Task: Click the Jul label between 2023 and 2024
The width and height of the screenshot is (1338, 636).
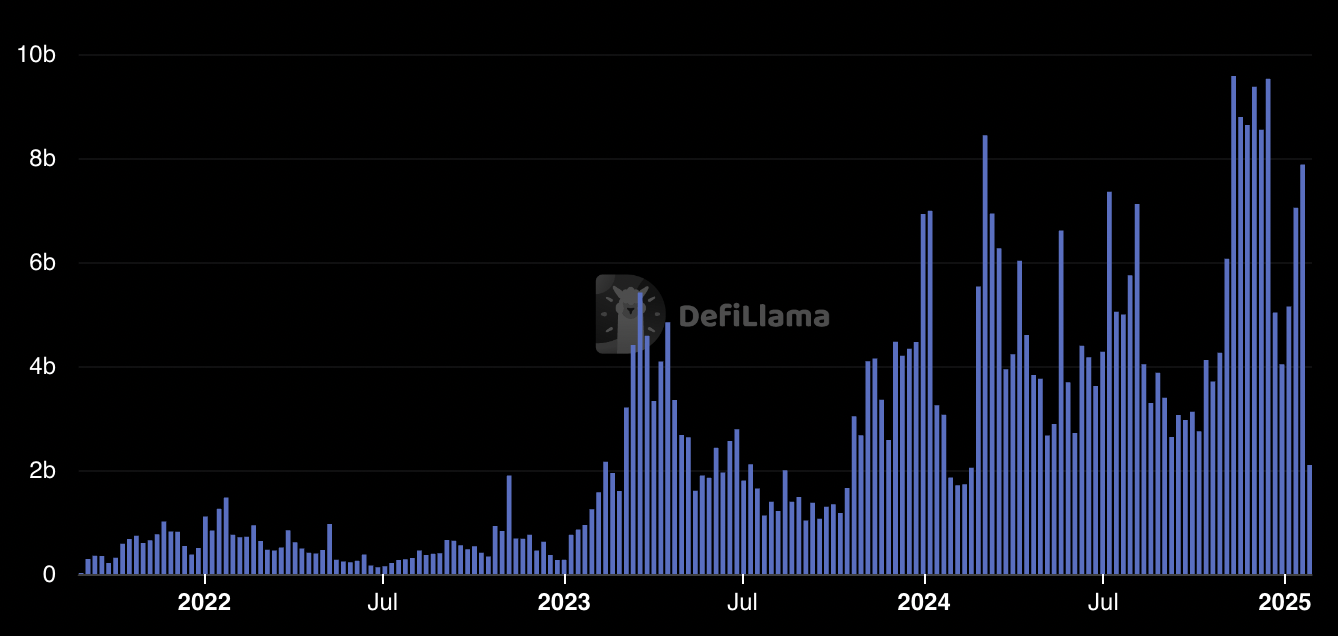Action: [742, 603]
